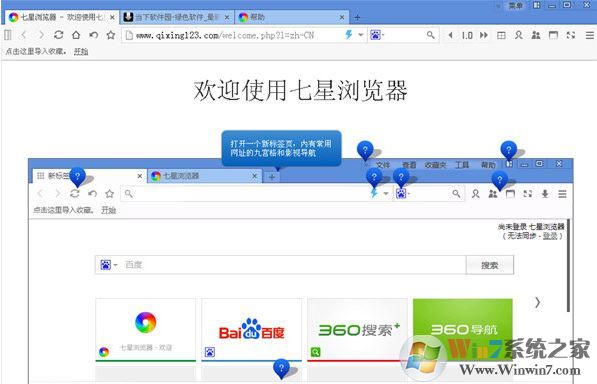Expand dropdown arrow beside the lightning icon
The height and width of the screenshot is (384, 597).
click(x=361, y=35)
